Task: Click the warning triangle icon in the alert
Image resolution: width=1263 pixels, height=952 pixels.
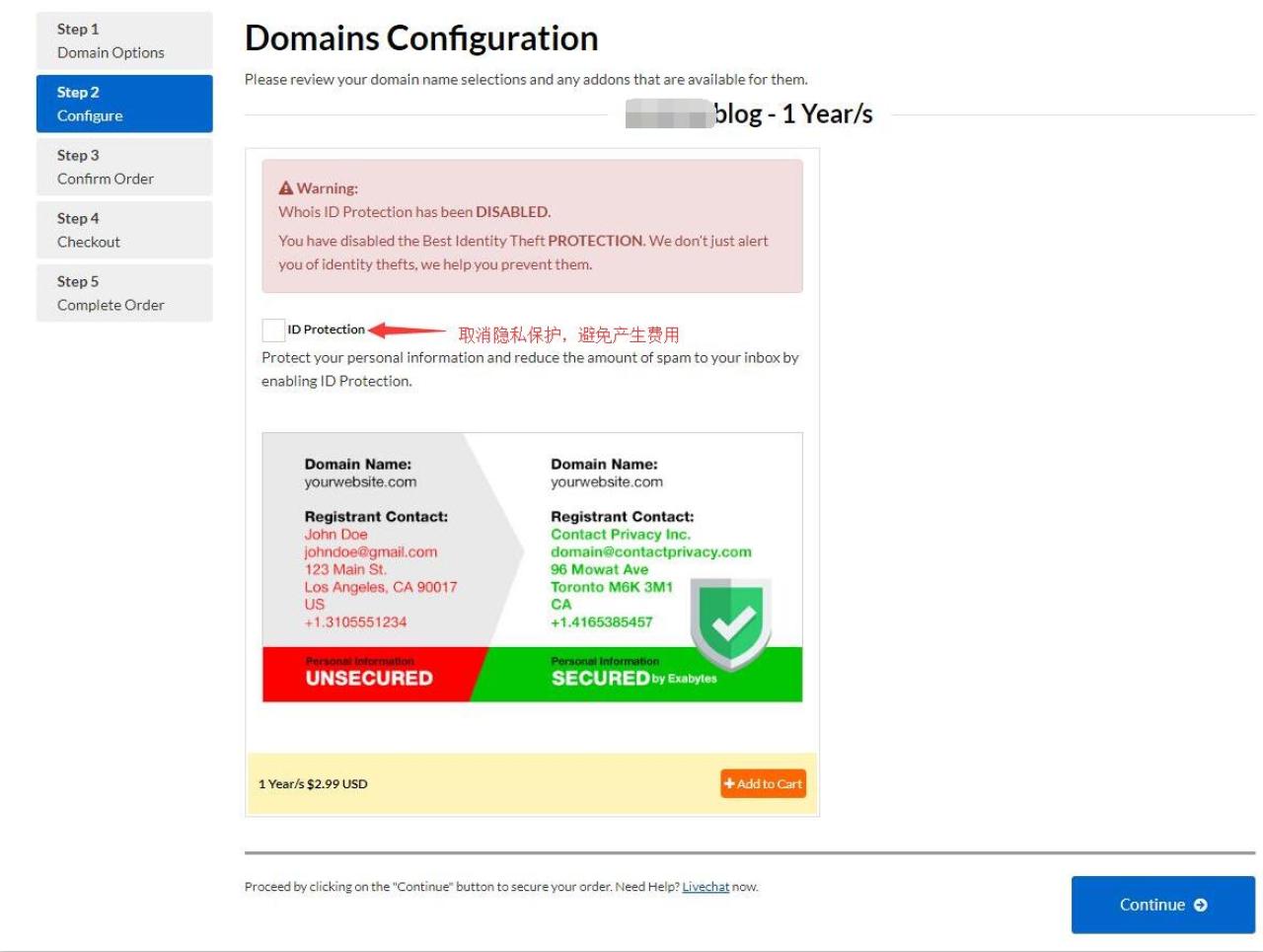Action: click(286, 188)
